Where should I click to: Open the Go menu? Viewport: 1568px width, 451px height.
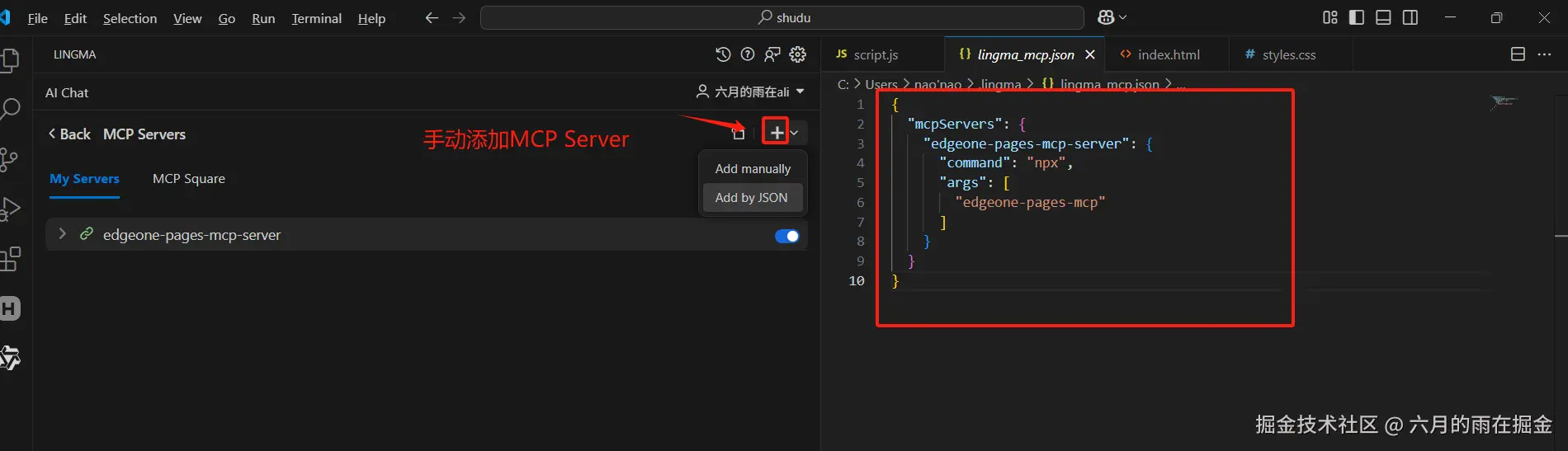pos(227,18)
